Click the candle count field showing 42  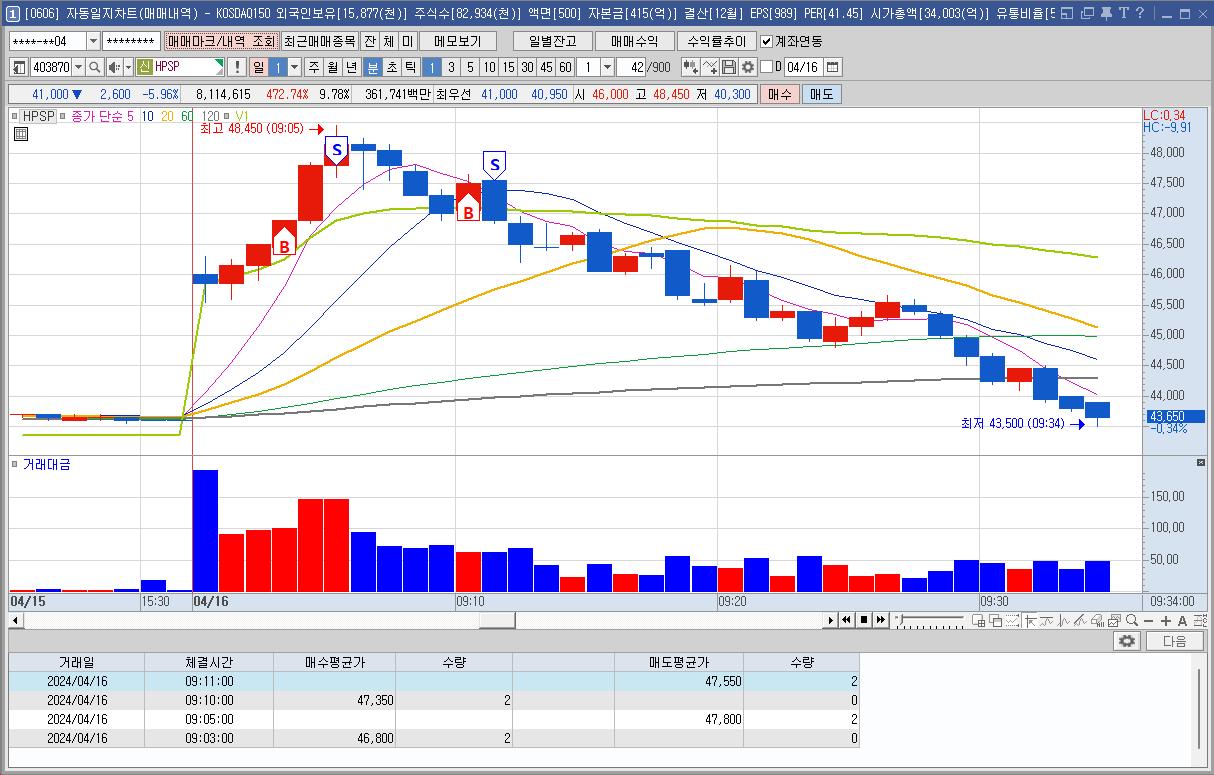point(631,67)
